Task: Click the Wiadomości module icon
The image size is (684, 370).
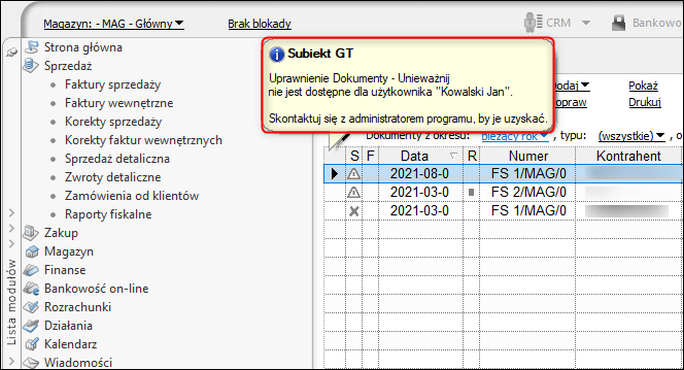Action: [x=31, y=362]
